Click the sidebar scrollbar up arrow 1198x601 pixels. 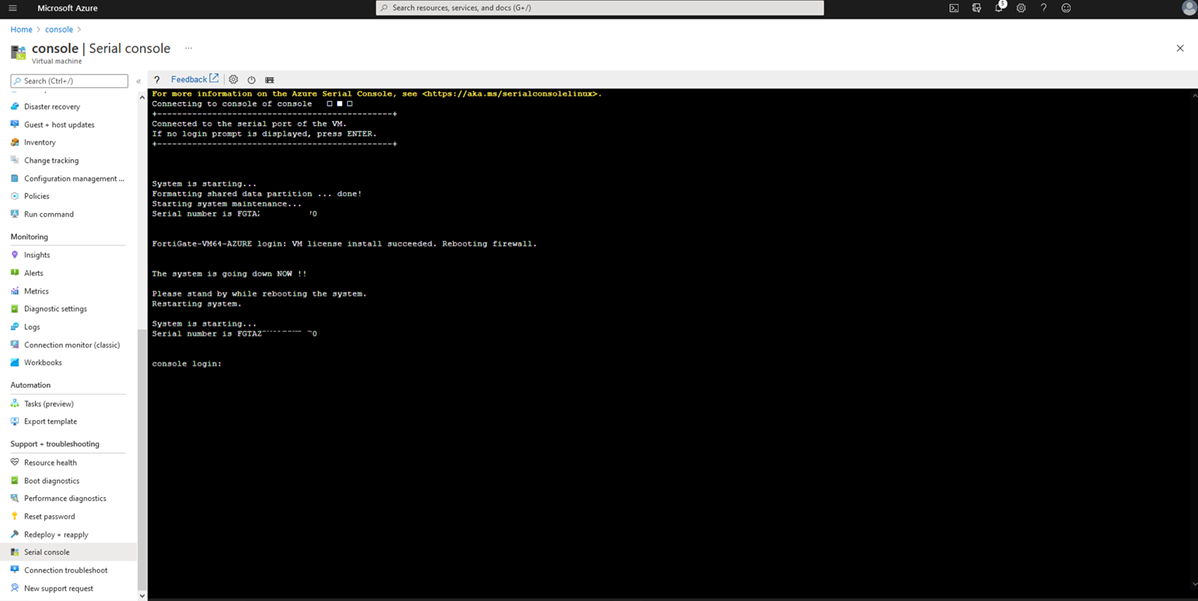(x=141, y=97)
